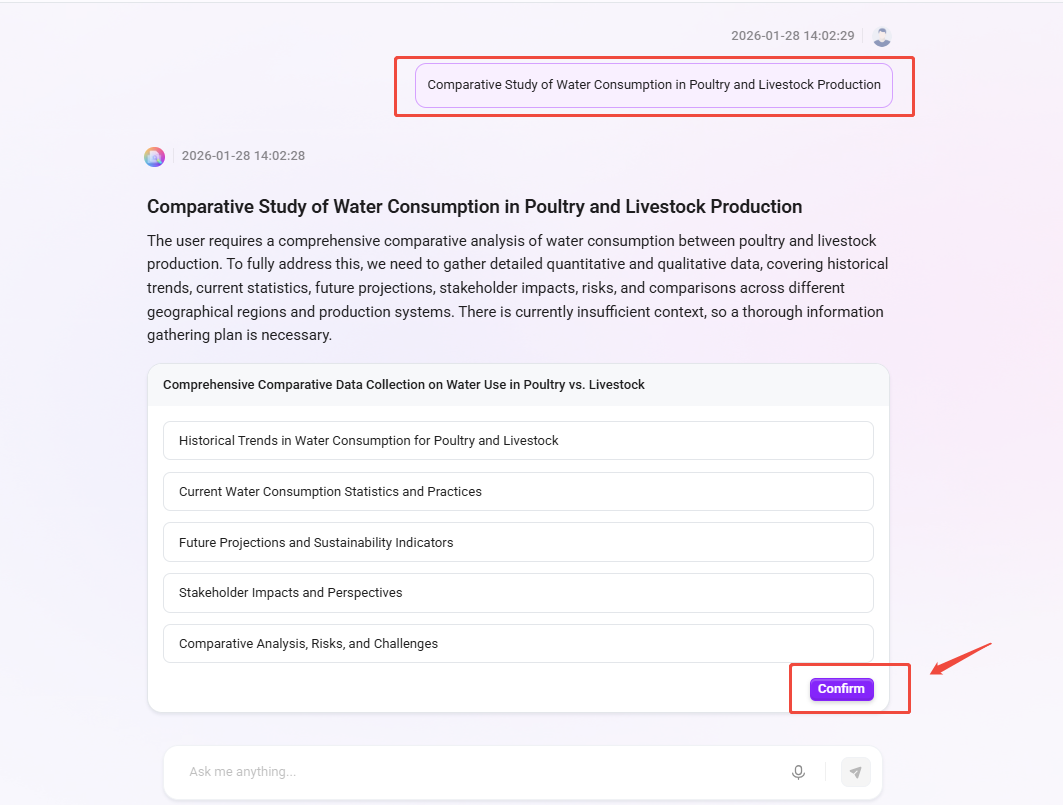The image size is (1063, 805).
Task: Click the user message timestamp 14:02:29
Action: pyautogui.click(x=792, y=36)
